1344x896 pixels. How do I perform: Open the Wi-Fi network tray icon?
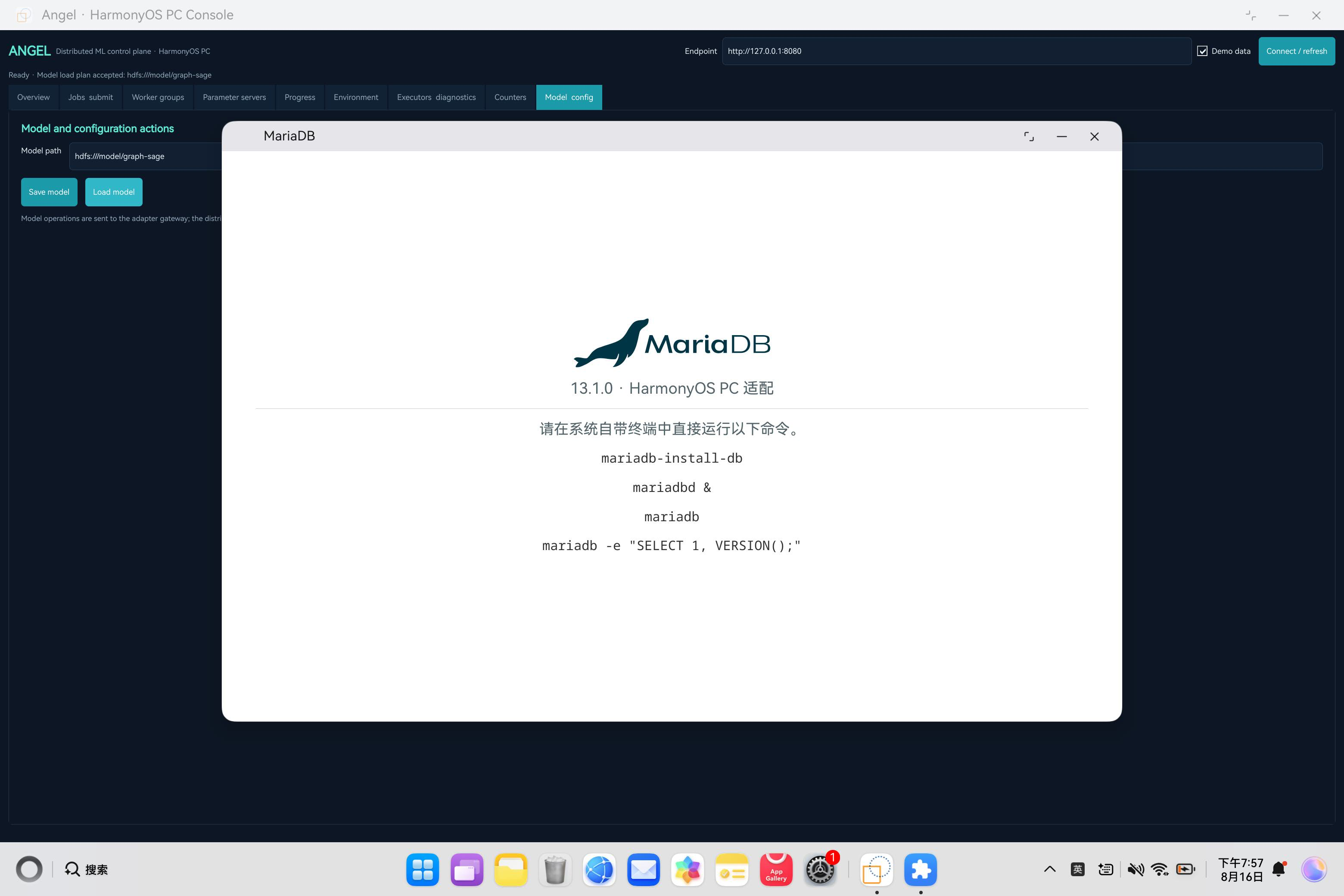(1160, 869)
